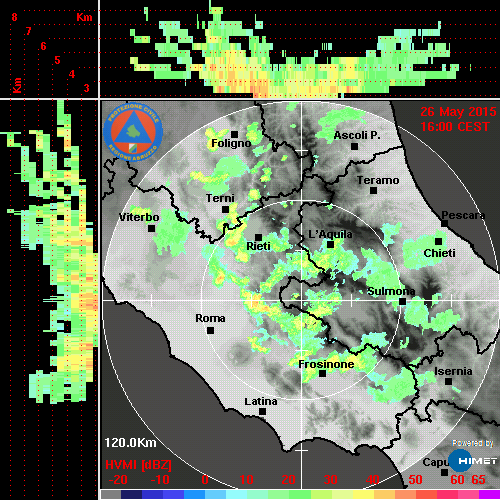Click the Viterbo city marker square
The width and height of the screenshot is (500, 500).
click(x=151, y=229)
